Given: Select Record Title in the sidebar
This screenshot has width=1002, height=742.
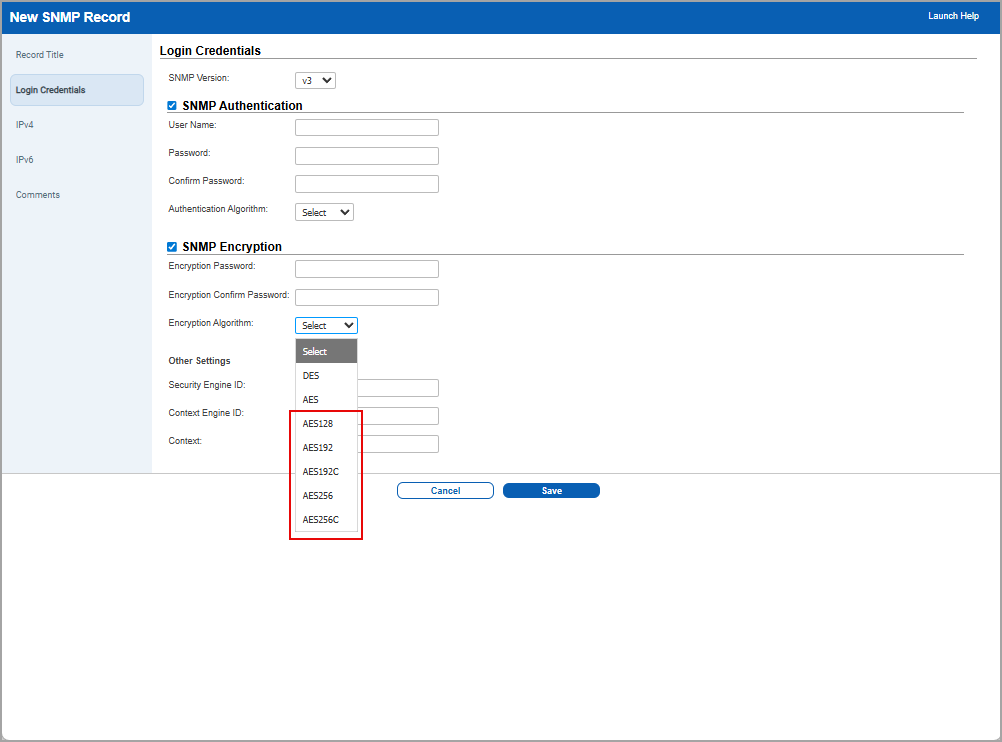Looking at the screenshot, I should 39,55.
